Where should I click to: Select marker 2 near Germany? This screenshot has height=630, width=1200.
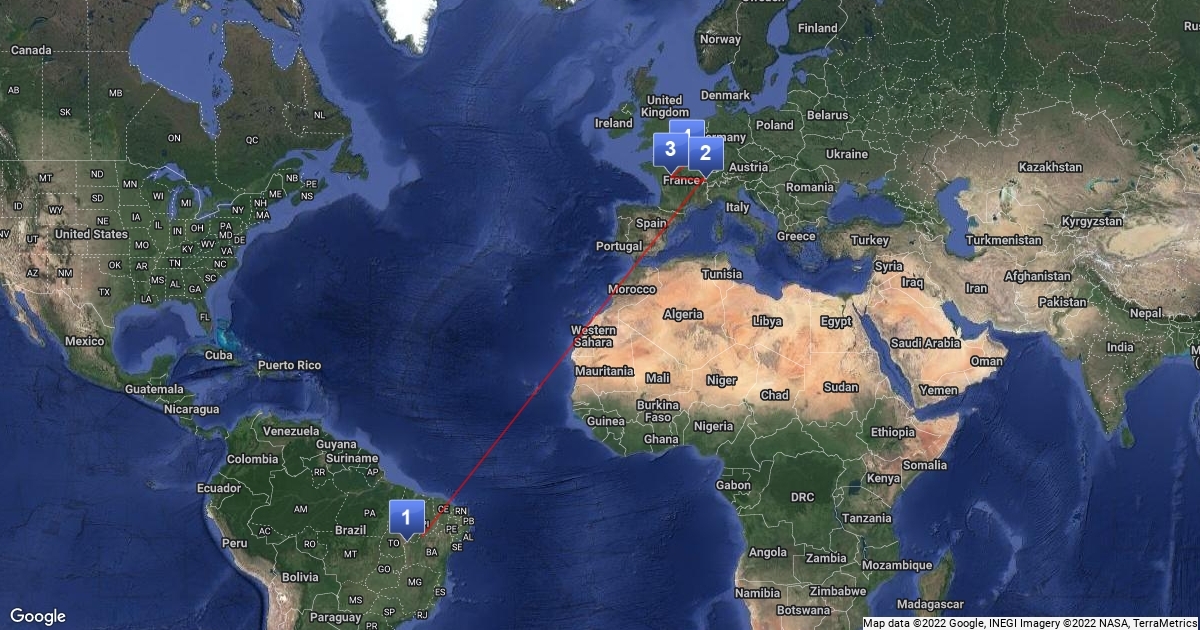point(705,153)
